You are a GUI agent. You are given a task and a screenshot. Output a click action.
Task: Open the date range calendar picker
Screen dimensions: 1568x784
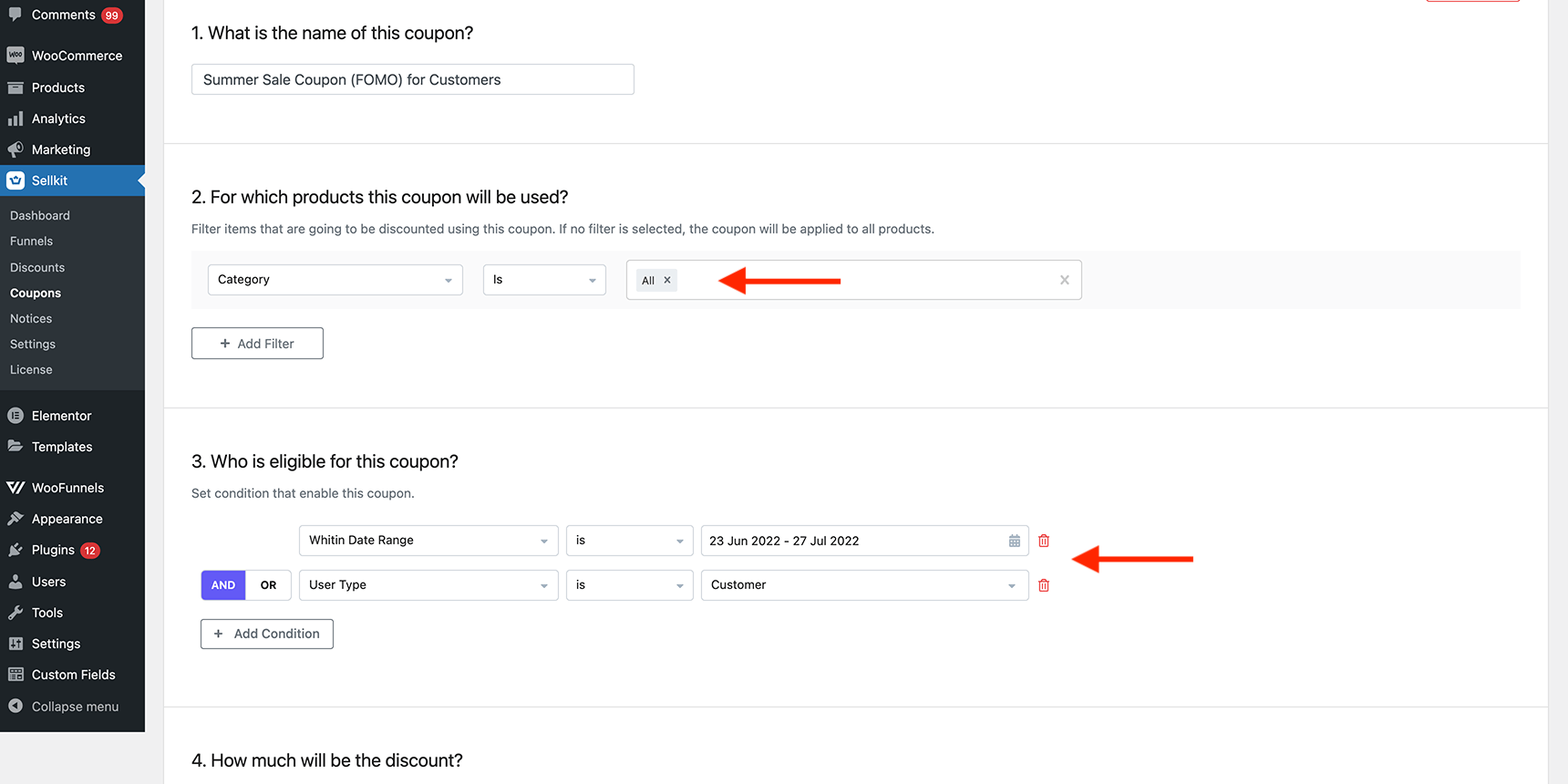(1015, 541)
